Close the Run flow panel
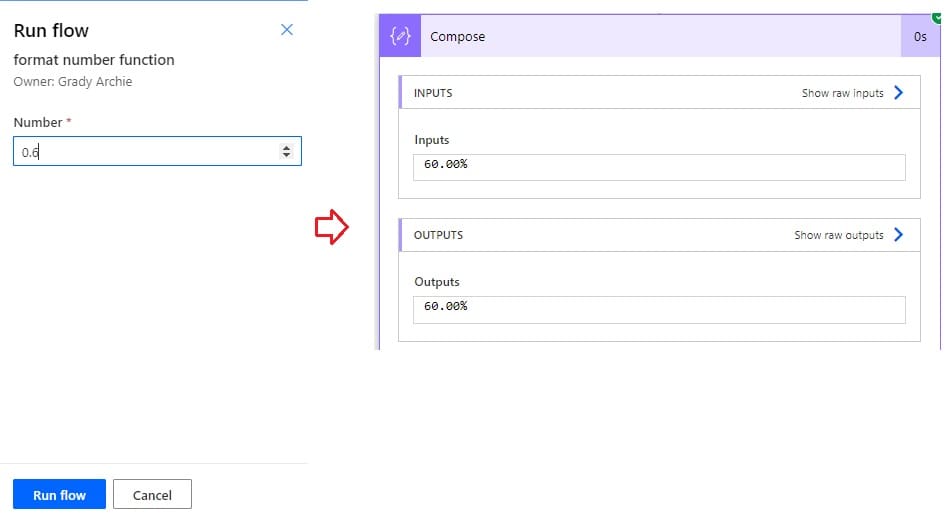Screen dimensions: 952x522 pyautogui.click(x=287, y=30)
